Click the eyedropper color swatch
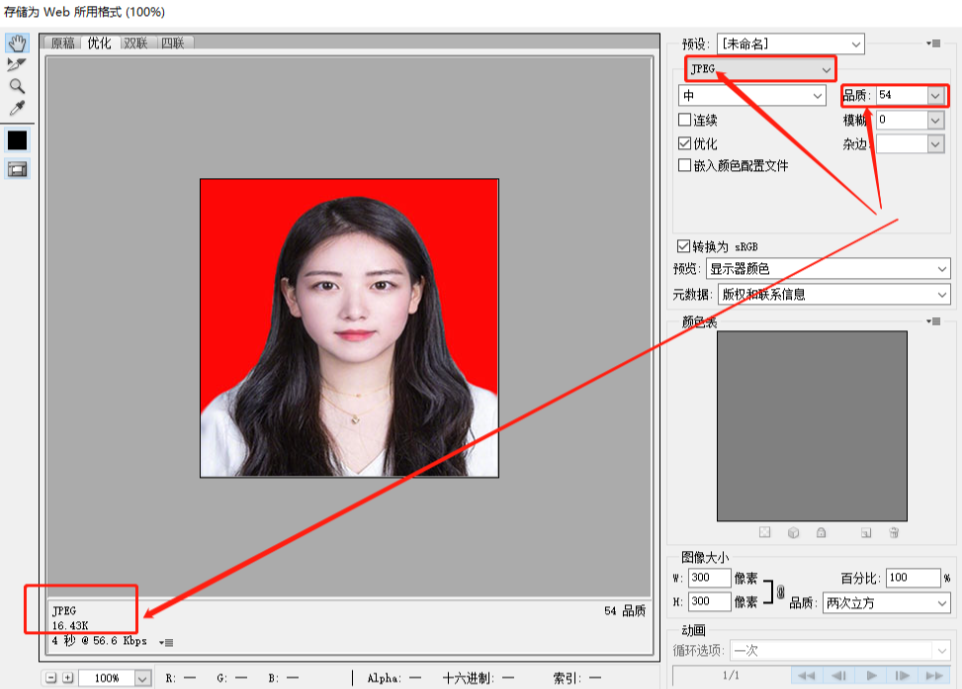Viewport: 962px width, 689px height. point(15,140)
